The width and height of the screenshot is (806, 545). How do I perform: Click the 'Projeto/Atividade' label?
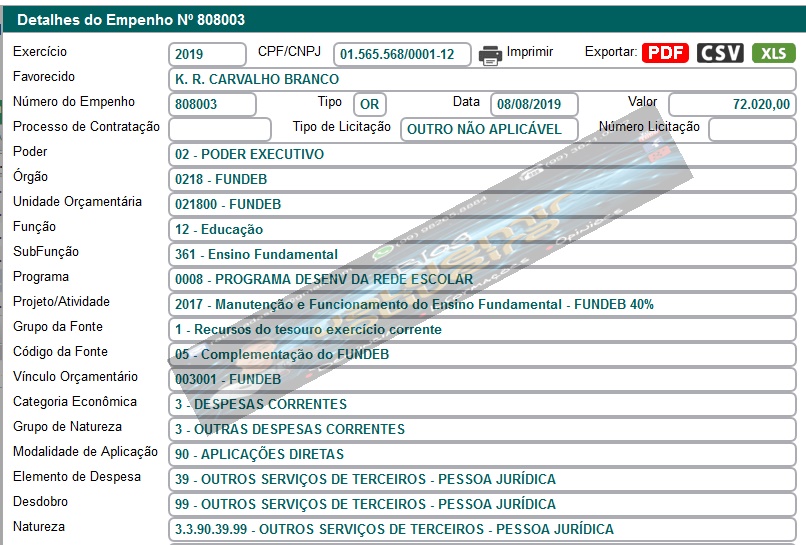[x=61, y=302]
